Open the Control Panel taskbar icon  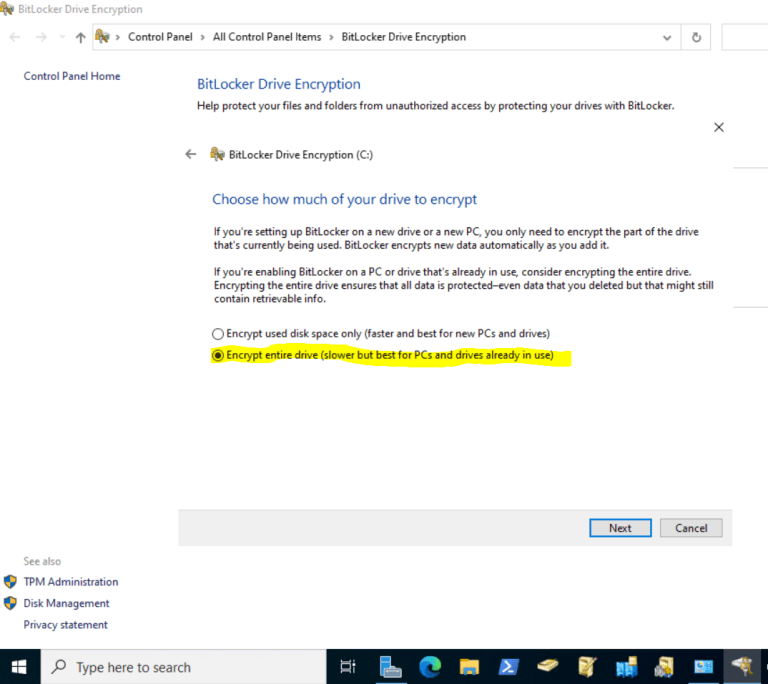(x=703, y=667)
